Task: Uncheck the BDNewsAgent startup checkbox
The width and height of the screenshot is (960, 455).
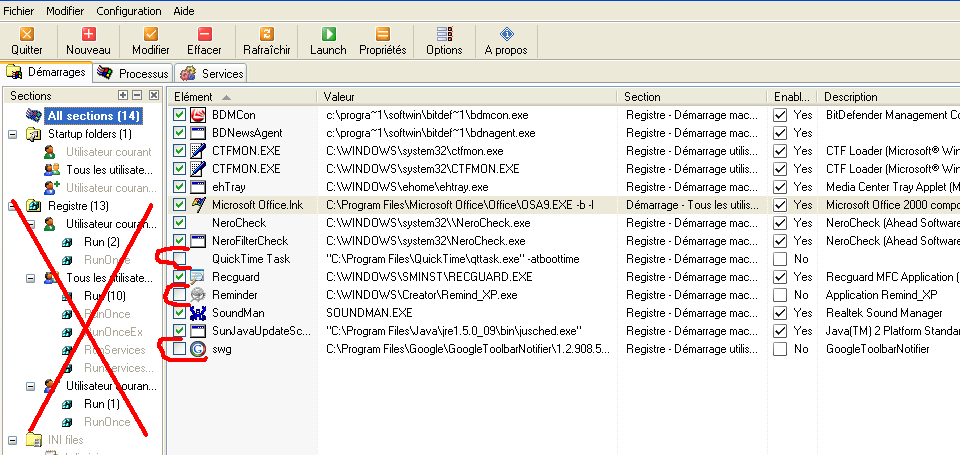Action: point(179,133)
